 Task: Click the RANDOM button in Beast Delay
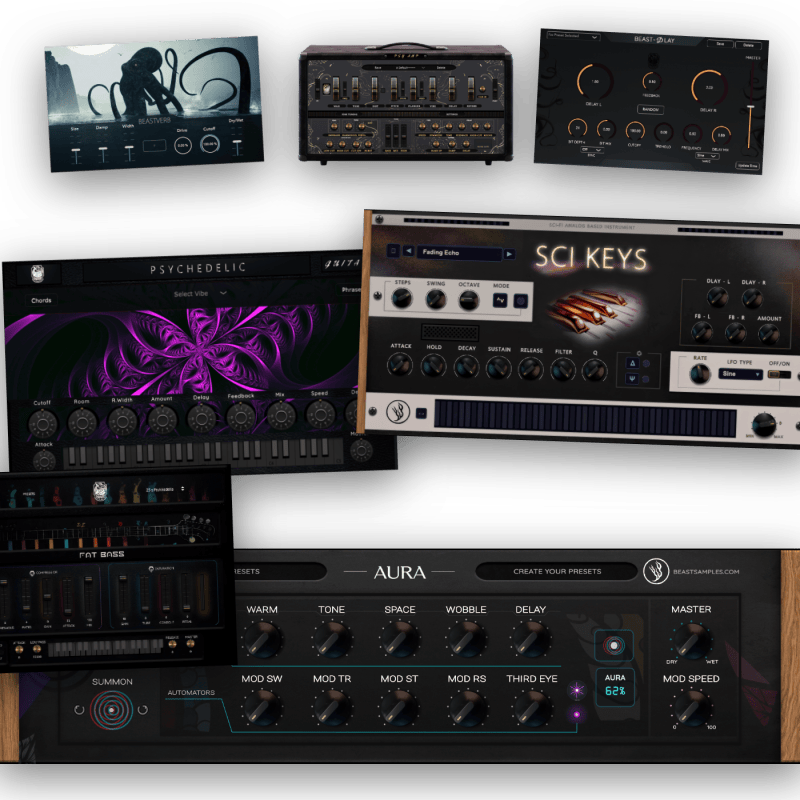[x=650, y=109]
